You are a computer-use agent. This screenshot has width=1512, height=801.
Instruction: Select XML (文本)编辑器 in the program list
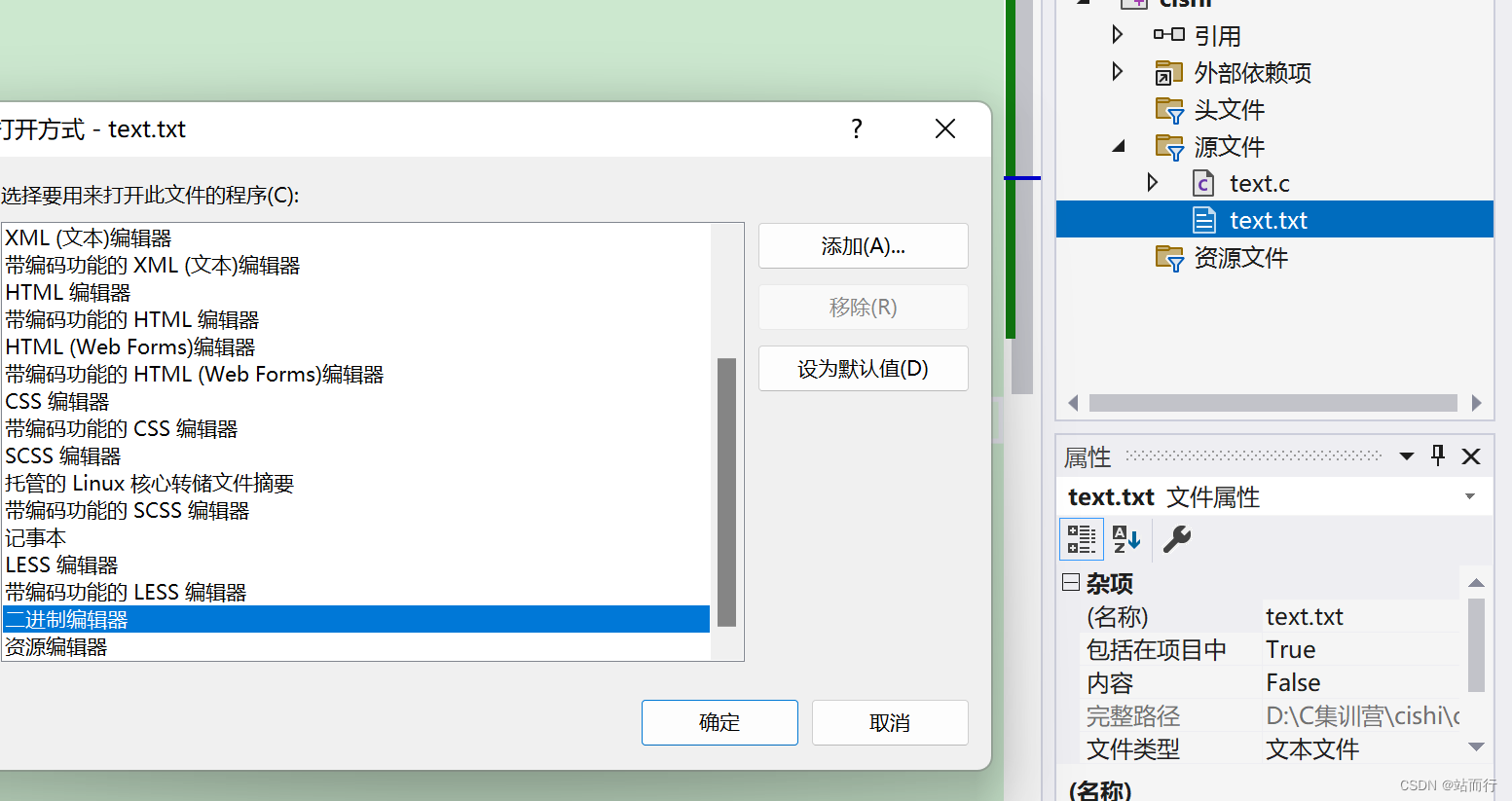(x=356, y=237)
